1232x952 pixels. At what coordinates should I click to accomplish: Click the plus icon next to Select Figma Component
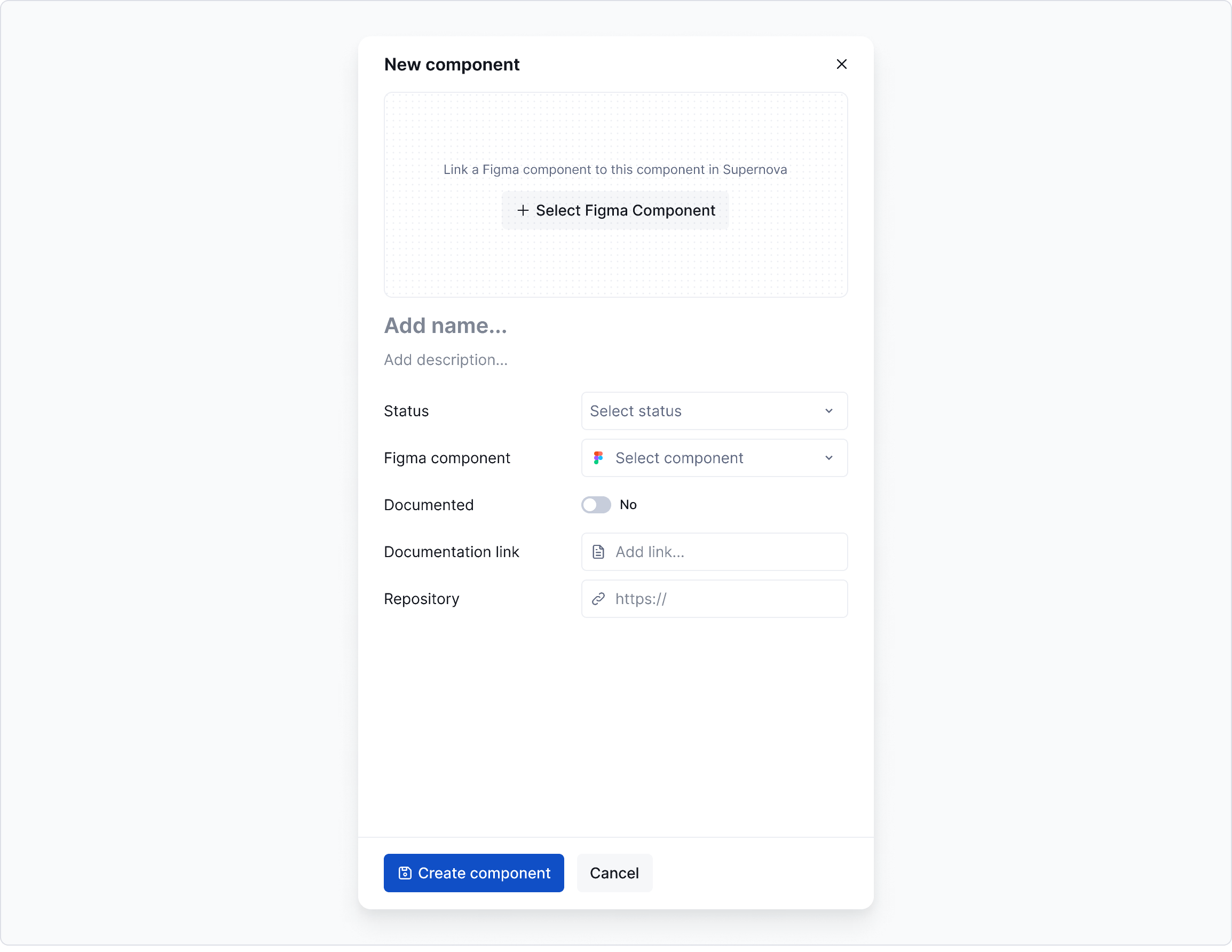coord(523,210)
